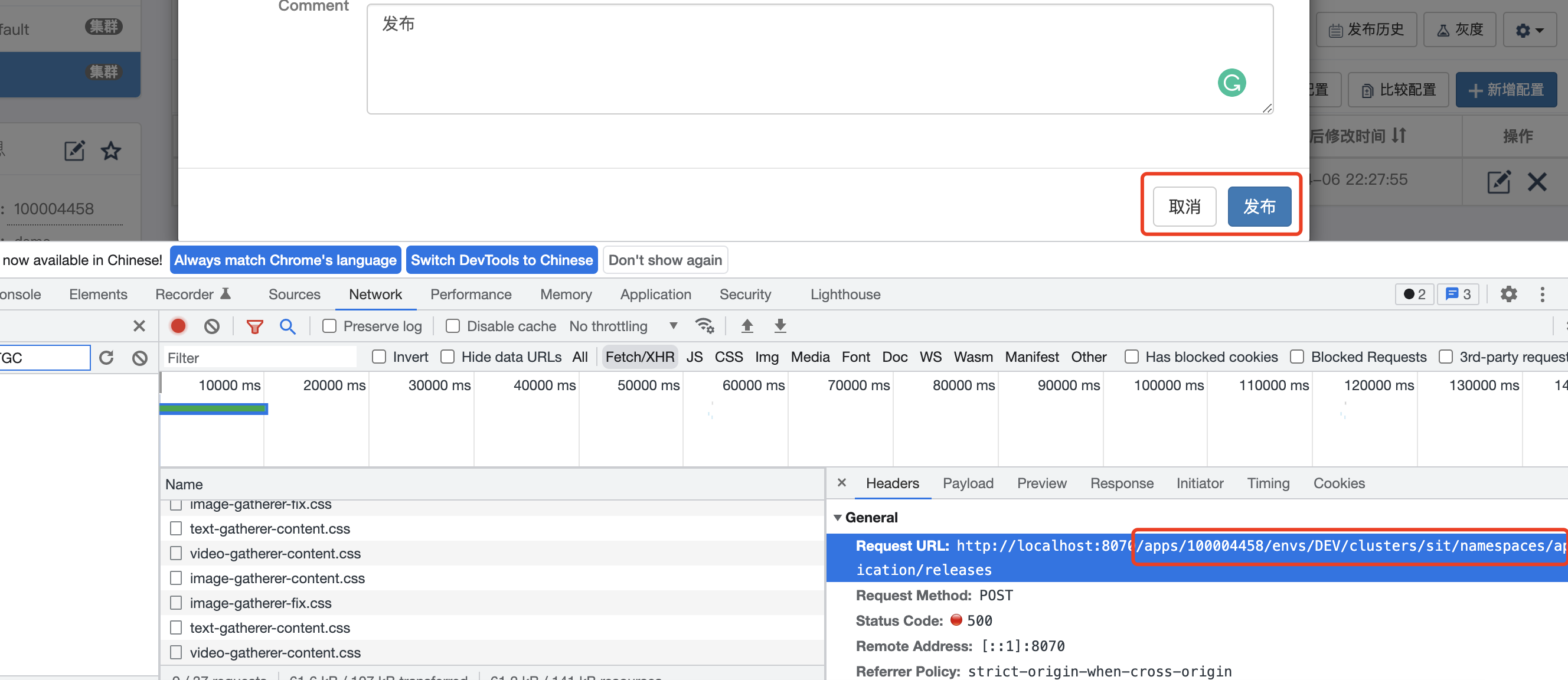Open network conditions wifi gear icon

tap(705, 326)
